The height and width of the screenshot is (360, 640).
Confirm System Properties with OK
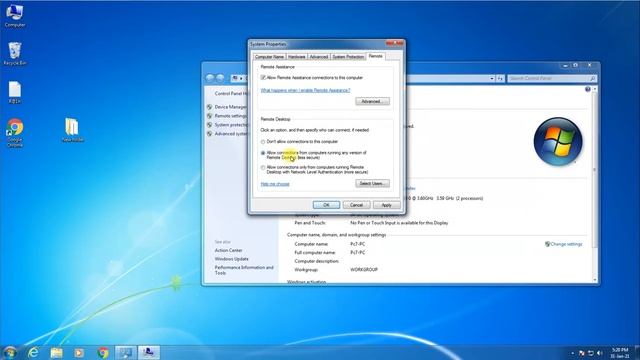(x=326, y=205)
